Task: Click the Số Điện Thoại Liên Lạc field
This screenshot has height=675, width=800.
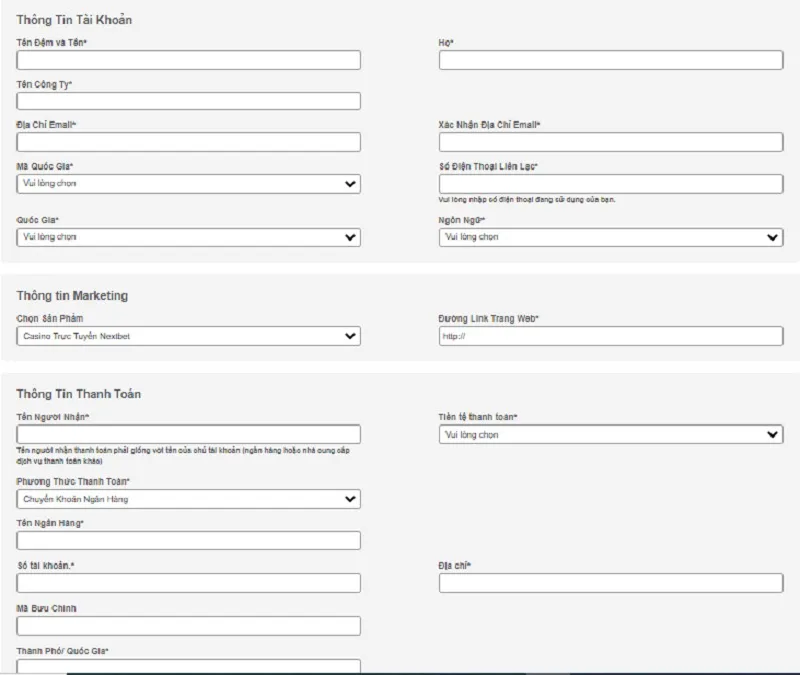Action: tap(610, 184)
